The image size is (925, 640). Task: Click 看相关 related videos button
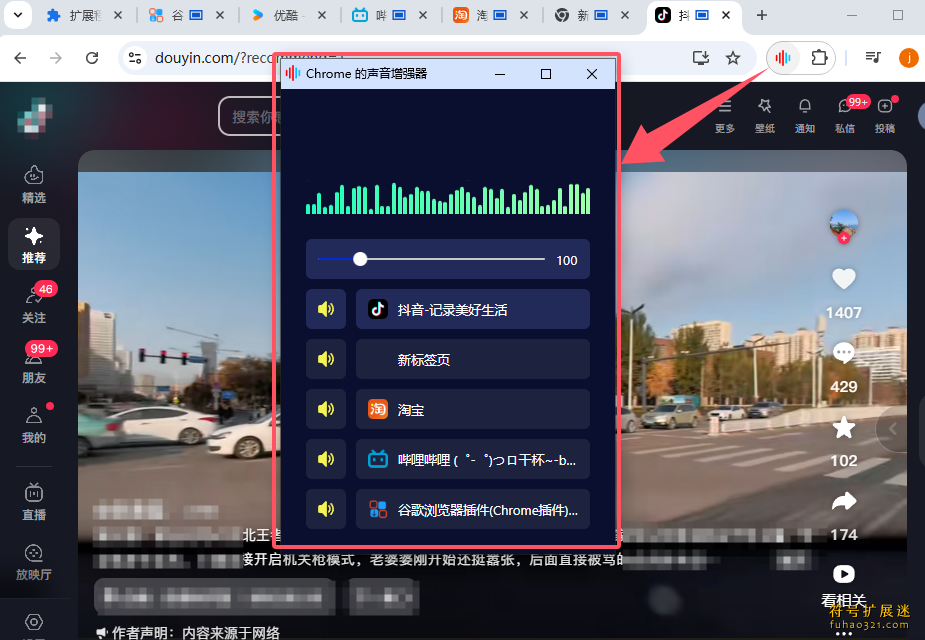tap(844, 585)
